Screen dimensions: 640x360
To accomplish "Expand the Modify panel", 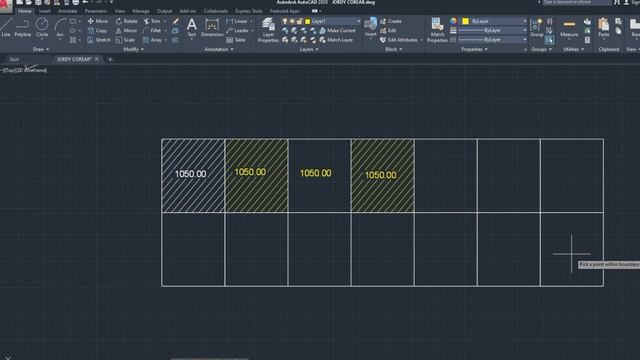I will tap(133, 49).
